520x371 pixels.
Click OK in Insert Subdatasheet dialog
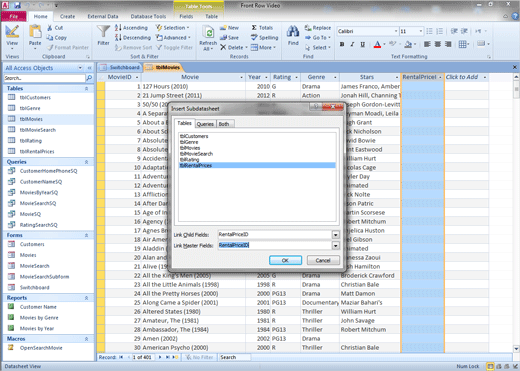pos(285,260)
